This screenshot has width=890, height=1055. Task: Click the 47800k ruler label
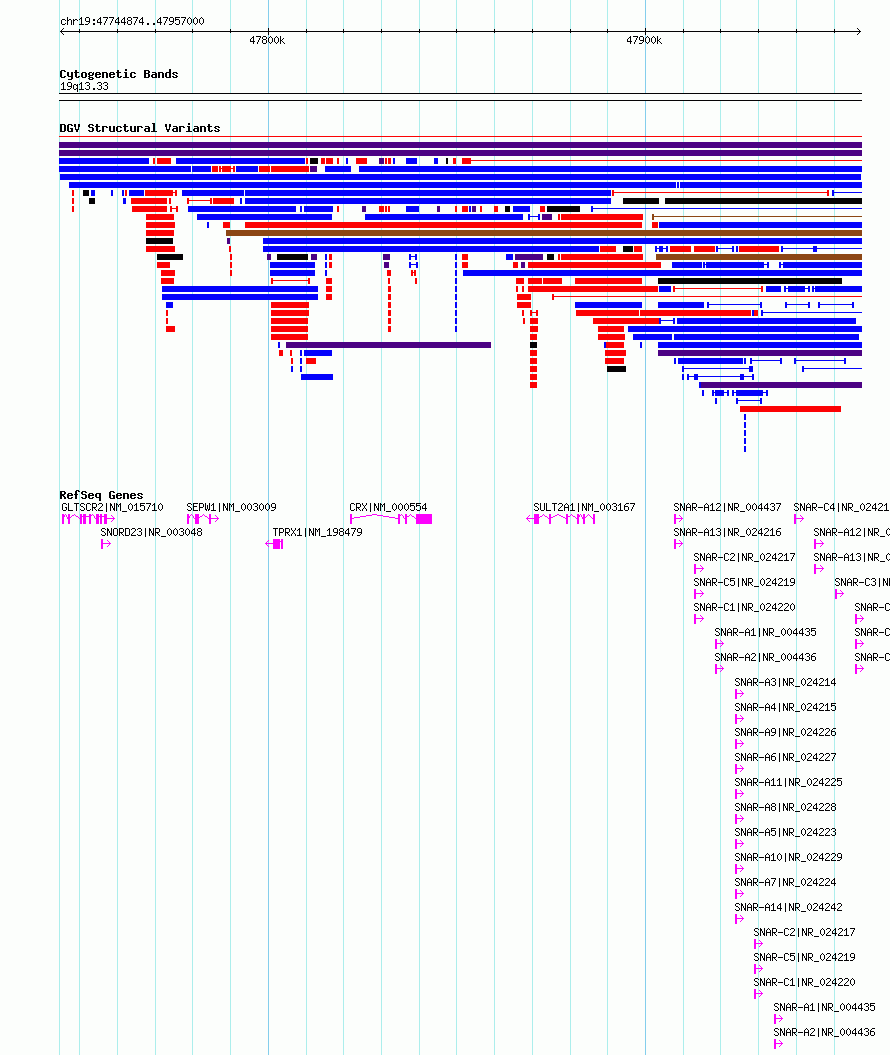pyautogui.click(x=267, y=40)
